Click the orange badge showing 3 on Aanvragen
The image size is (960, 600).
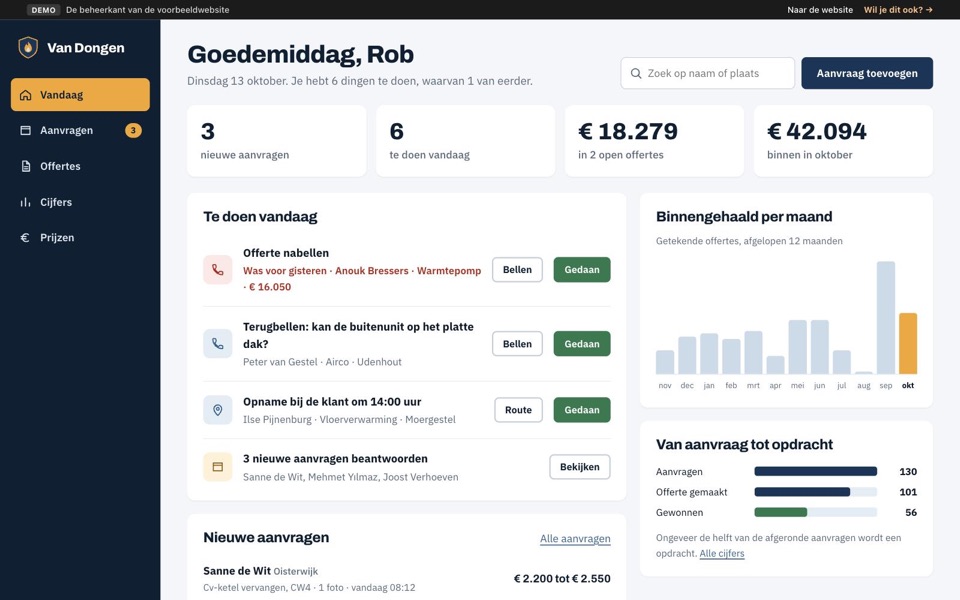(133, 130)
